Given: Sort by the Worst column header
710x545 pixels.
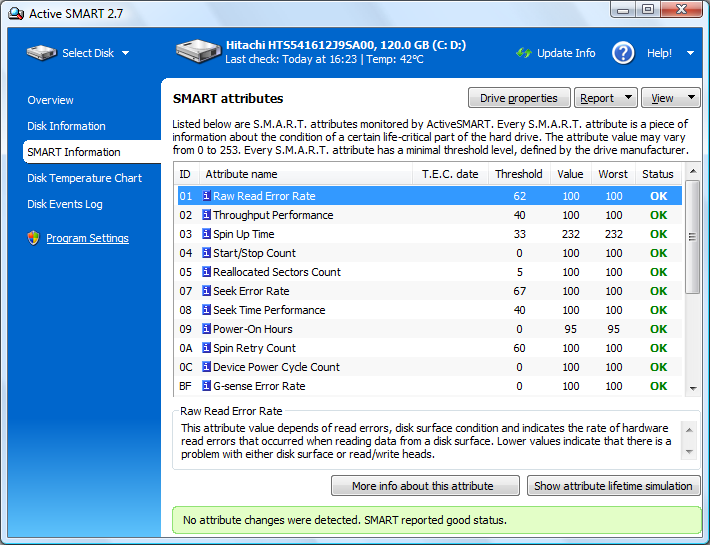Looking at the screenshot, I should 613,174.
